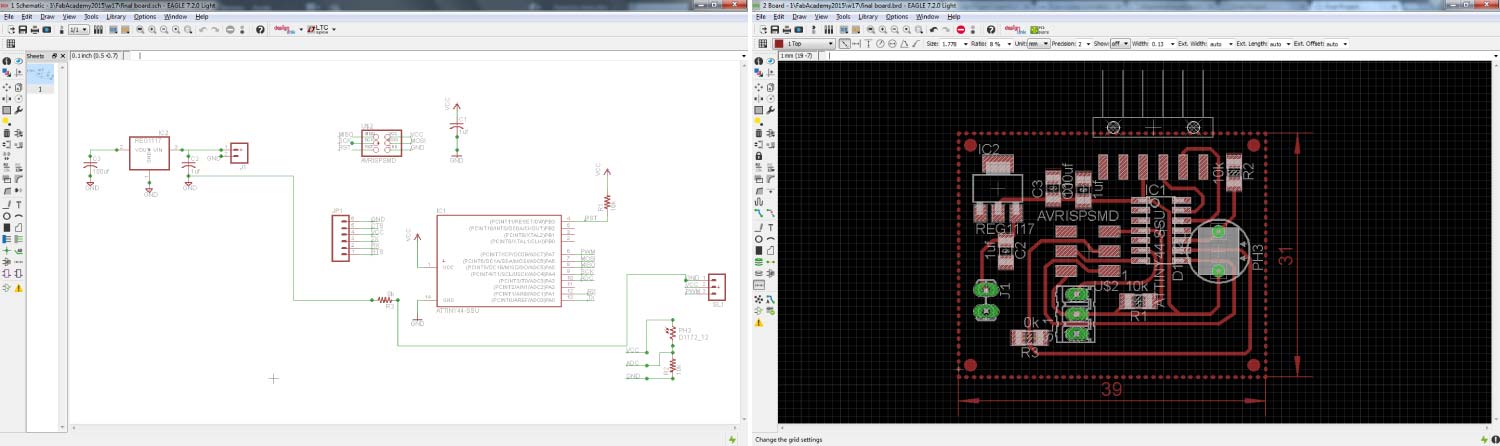Toggle the linear dimension type button
The width and height of the screenshot is (1500, 446).
coord(845,44)
